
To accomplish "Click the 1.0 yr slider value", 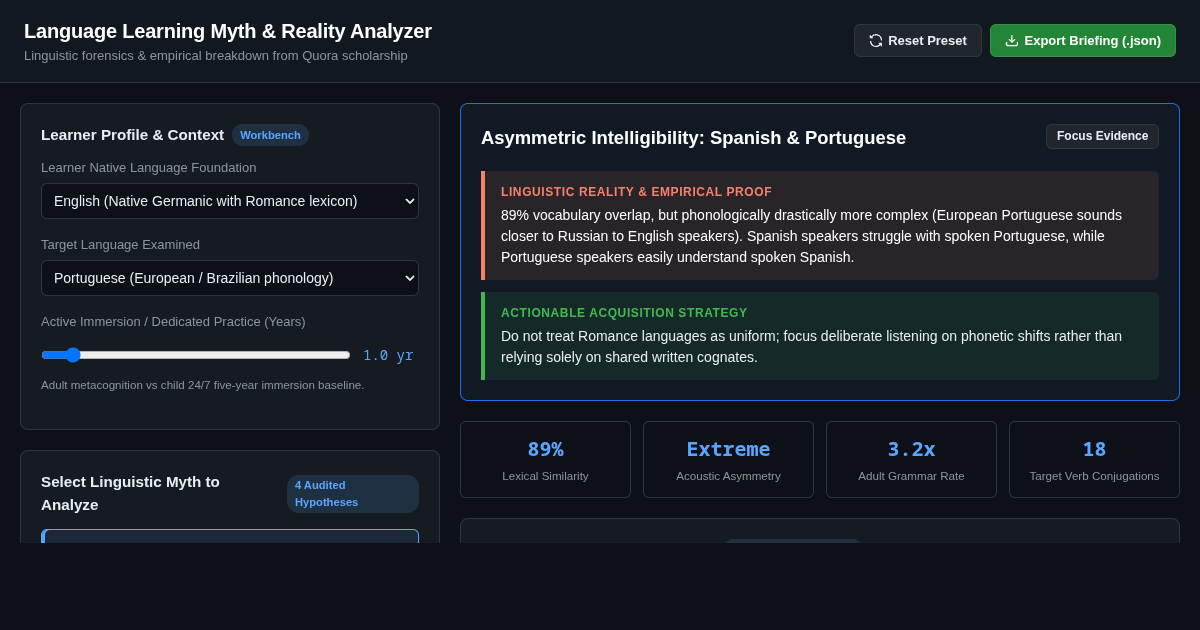I will click(x=388, y=355).
